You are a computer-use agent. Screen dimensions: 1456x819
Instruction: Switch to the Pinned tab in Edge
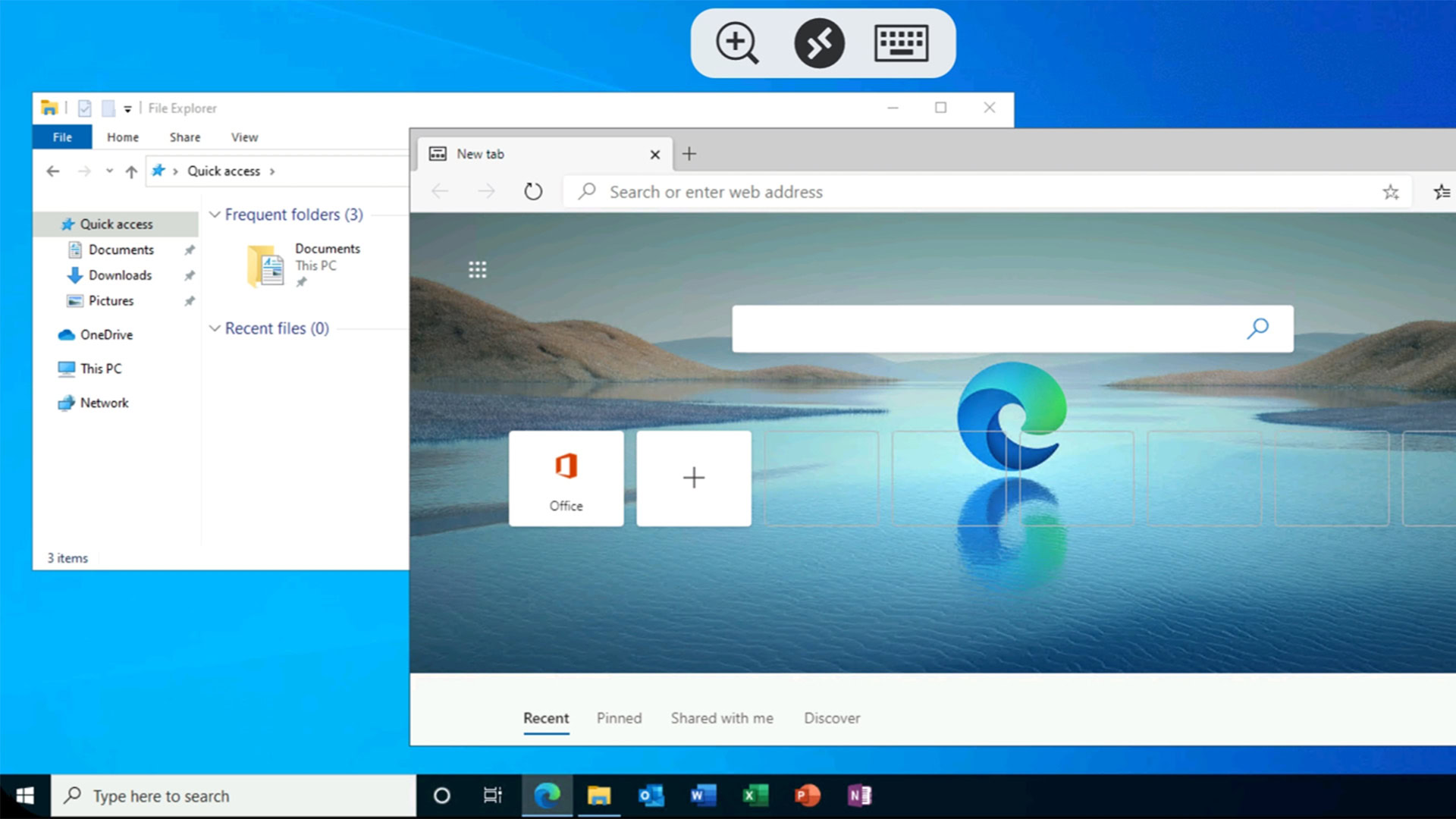[x=619, y=718]
